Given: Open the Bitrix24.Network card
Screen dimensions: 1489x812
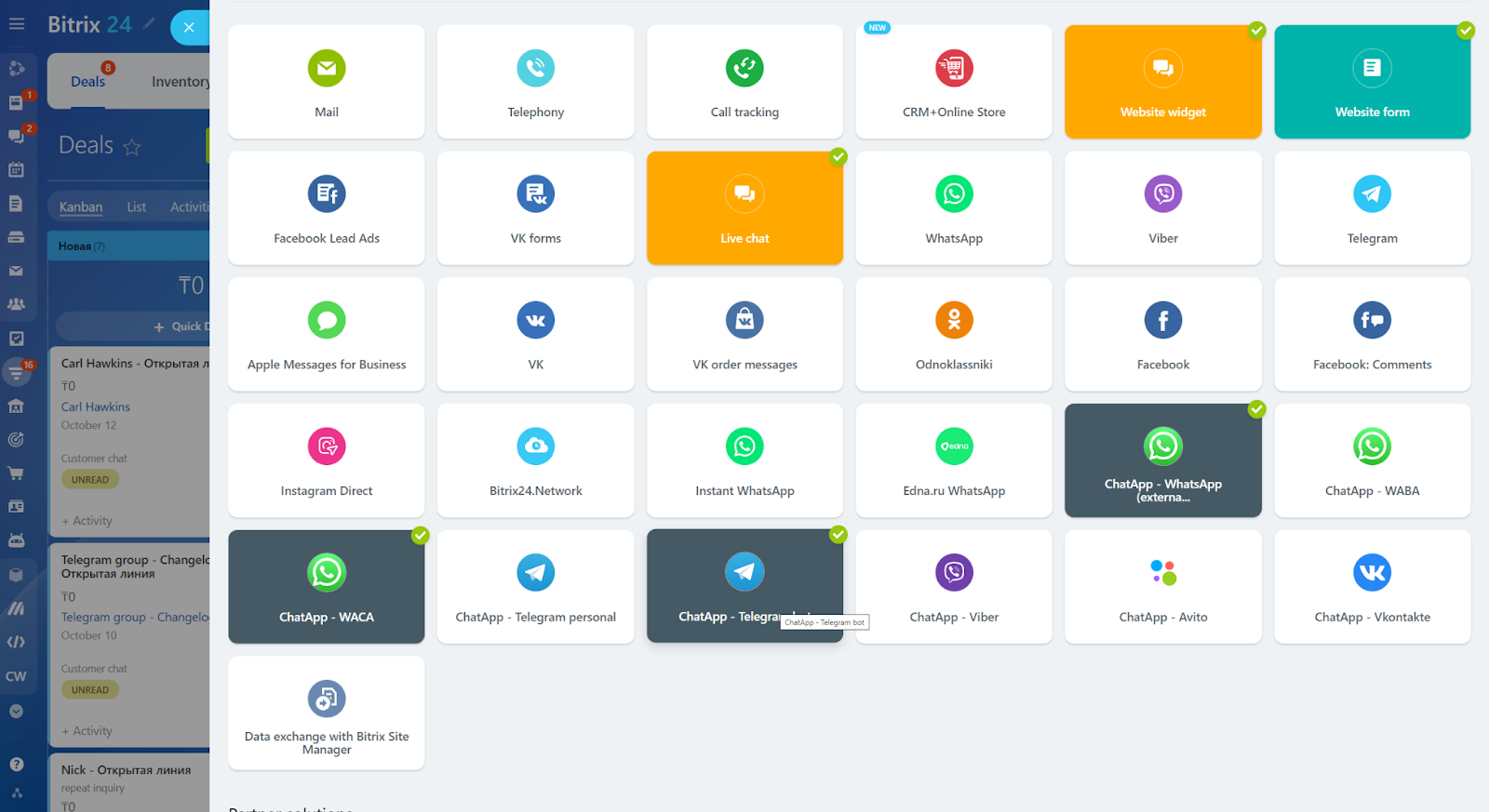Looking at the screenshot, I should pyautogui.click(x=535, y=460).
